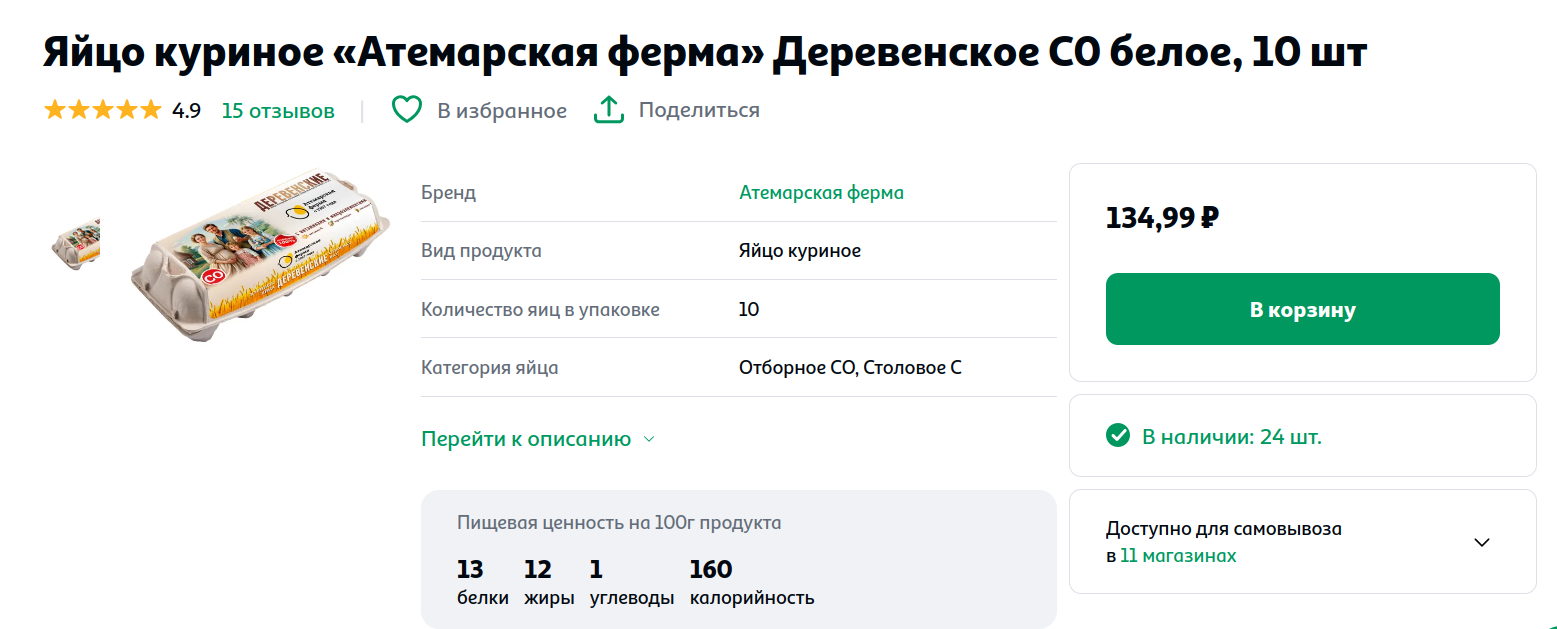Click 1 углеводы nutrition value
This screenshot has height=629, width=1557.
click(x=632, y=583)
